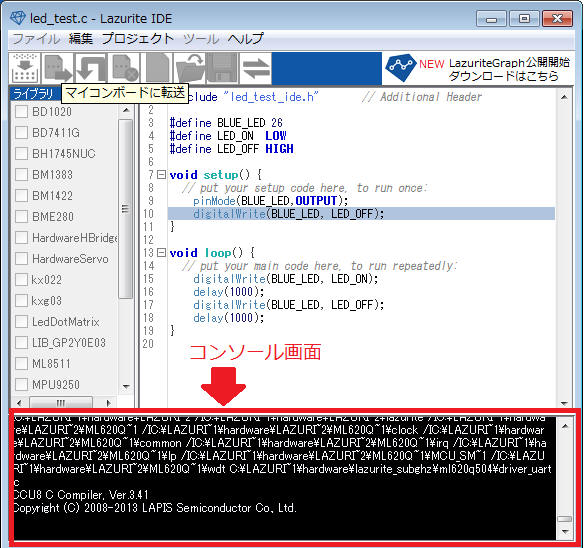Toggle the BM1383 library checkbox
Image resolution: width=584 pixels, height=548 pixels.
click(22, 174)
